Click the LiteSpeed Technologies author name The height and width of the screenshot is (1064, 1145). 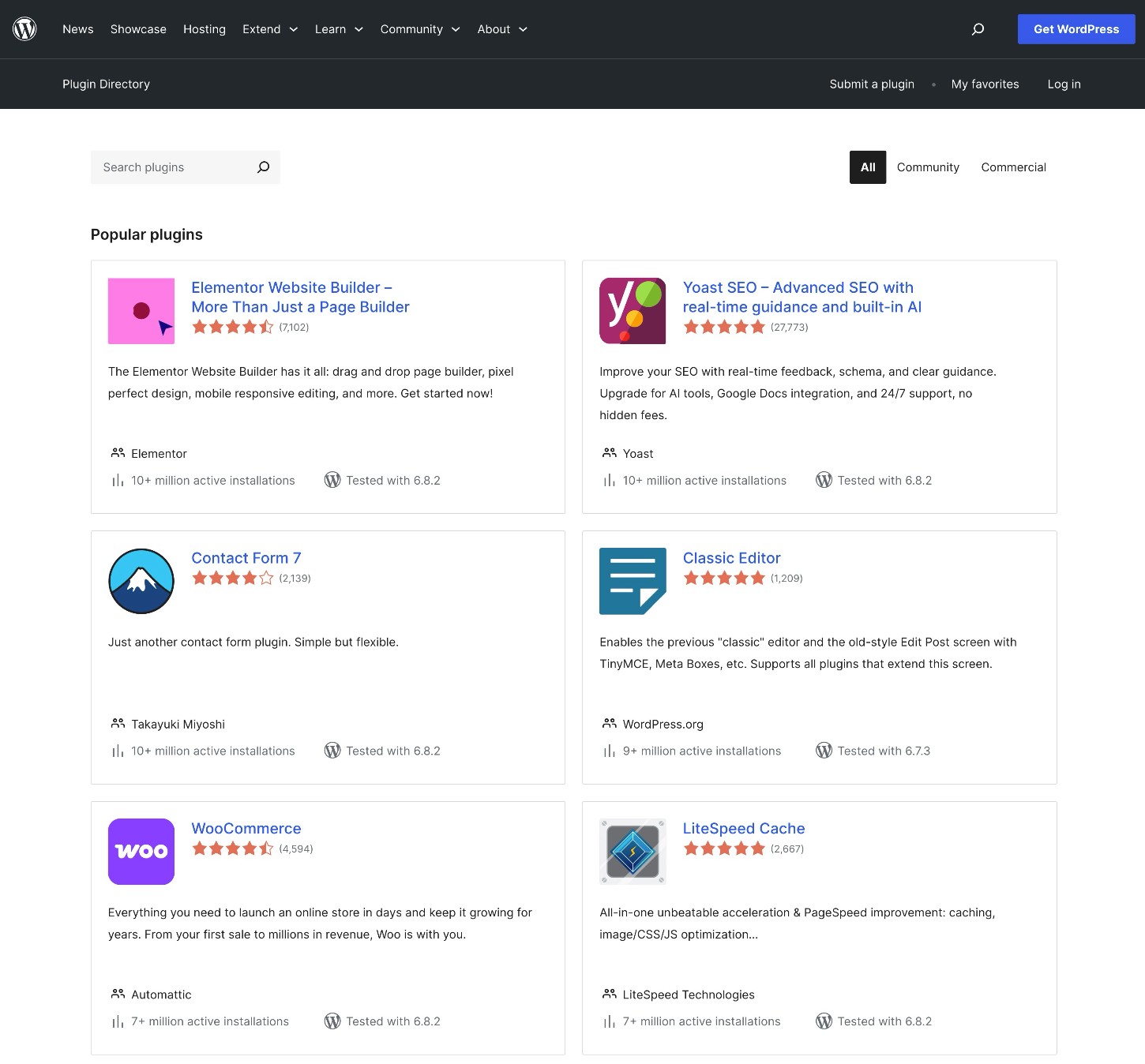(689, 995)
